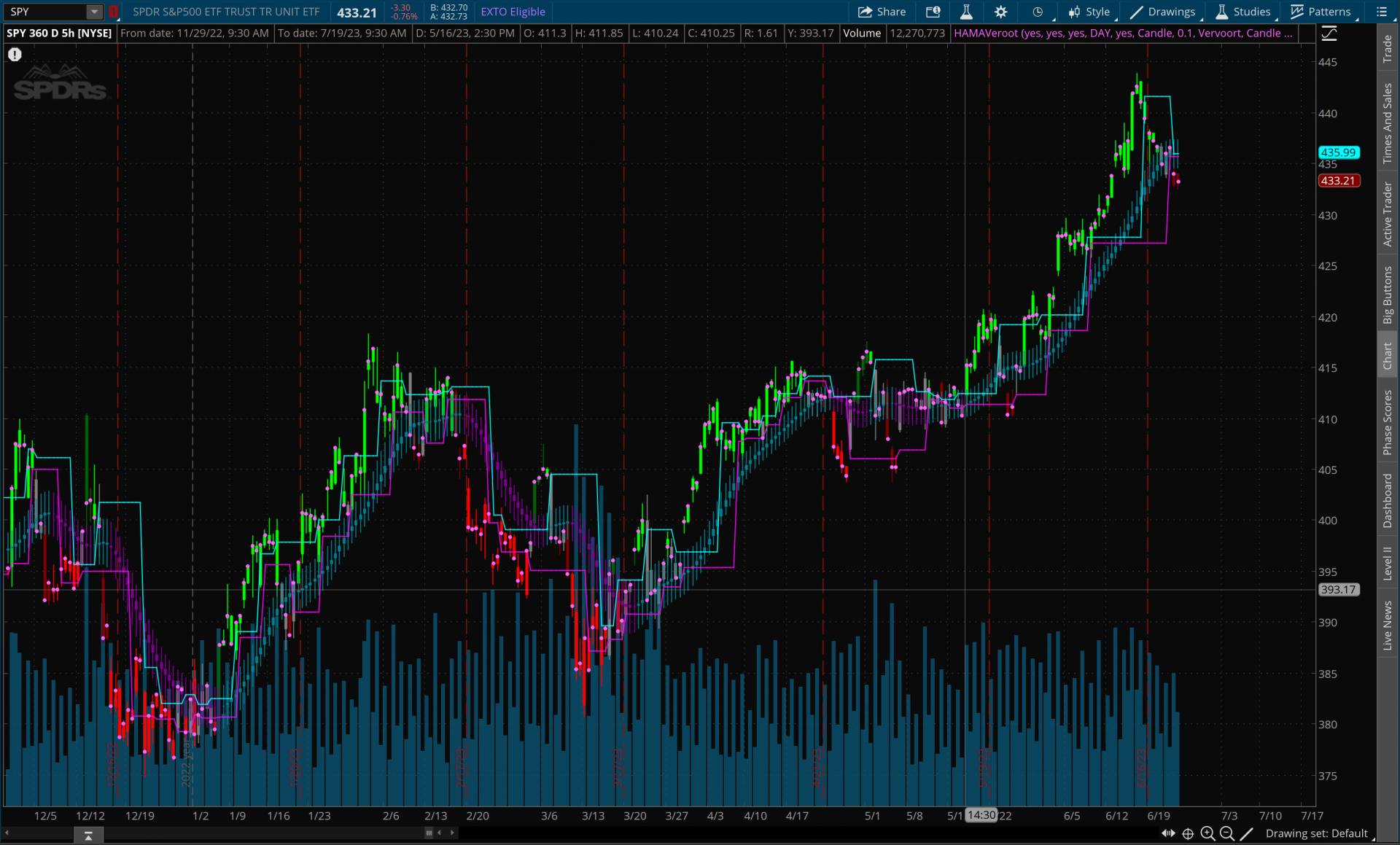Click the zoom out magnifier icon
Screen dimensions: 1400x845
1226,833
